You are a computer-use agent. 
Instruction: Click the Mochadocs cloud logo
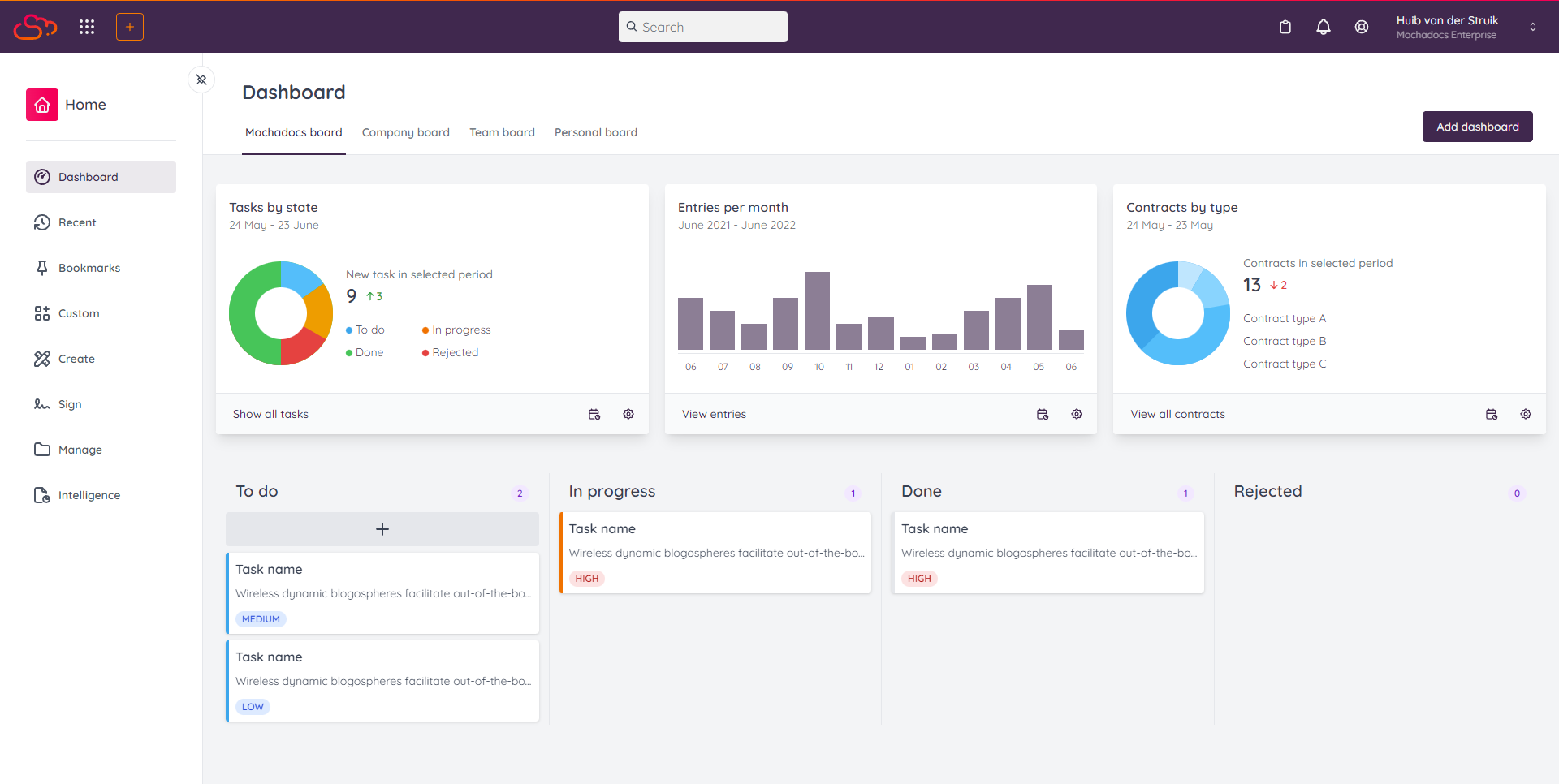(x=35, y=27)
